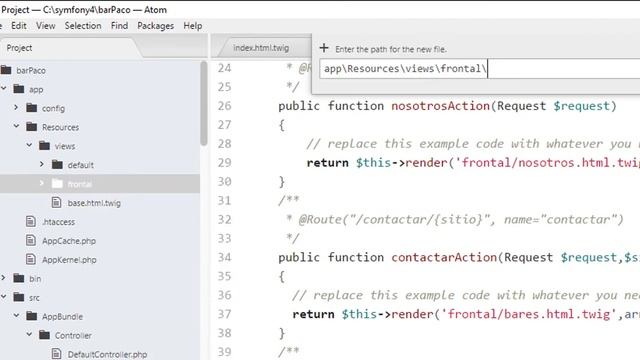Click the app folder icon
The image size is (640, 360).
coord(19,89)
